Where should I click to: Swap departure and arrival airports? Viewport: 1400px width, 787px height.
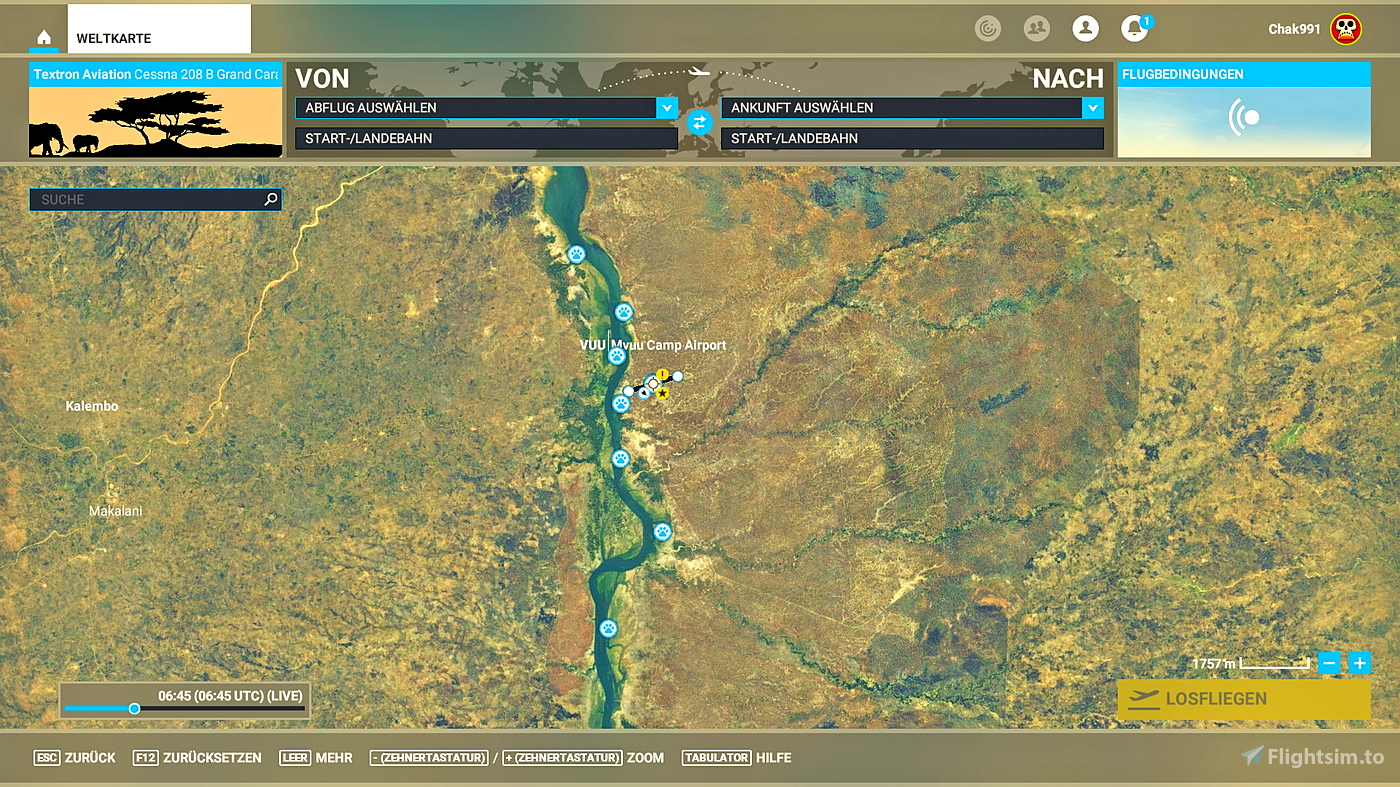(699, 122)
